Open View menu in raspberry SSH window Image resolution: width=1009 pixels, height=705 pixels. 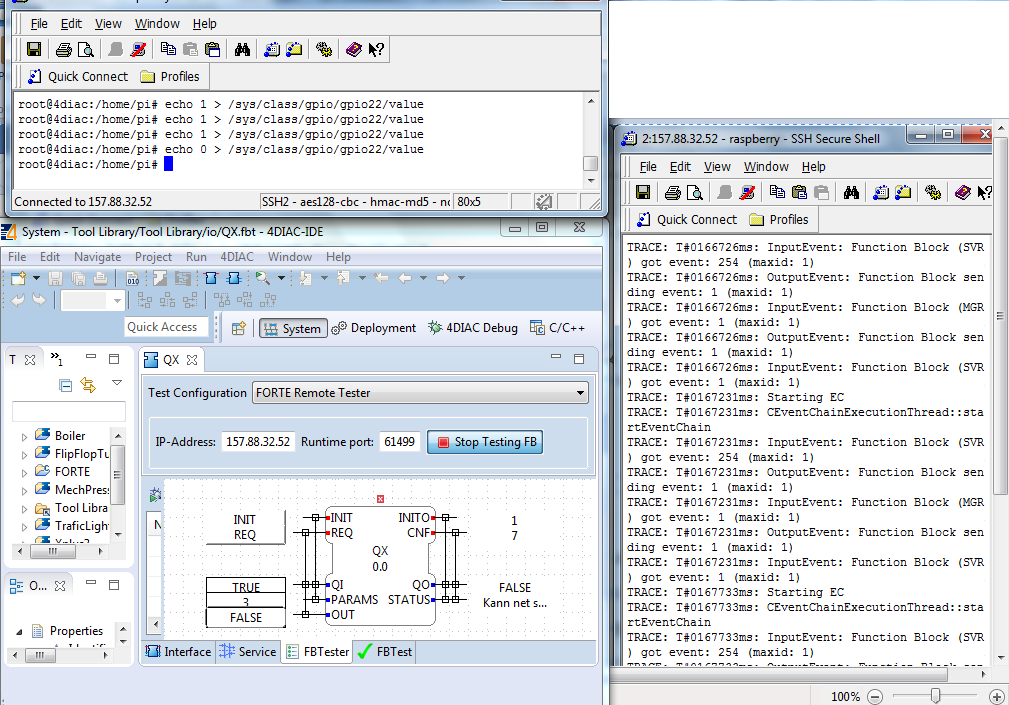[717, 167]
